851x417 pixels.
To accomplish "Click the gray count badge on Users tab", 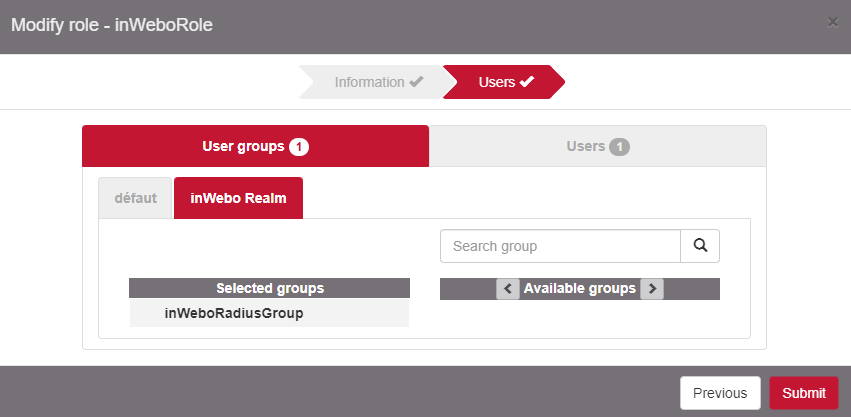I will pos(619,147).
